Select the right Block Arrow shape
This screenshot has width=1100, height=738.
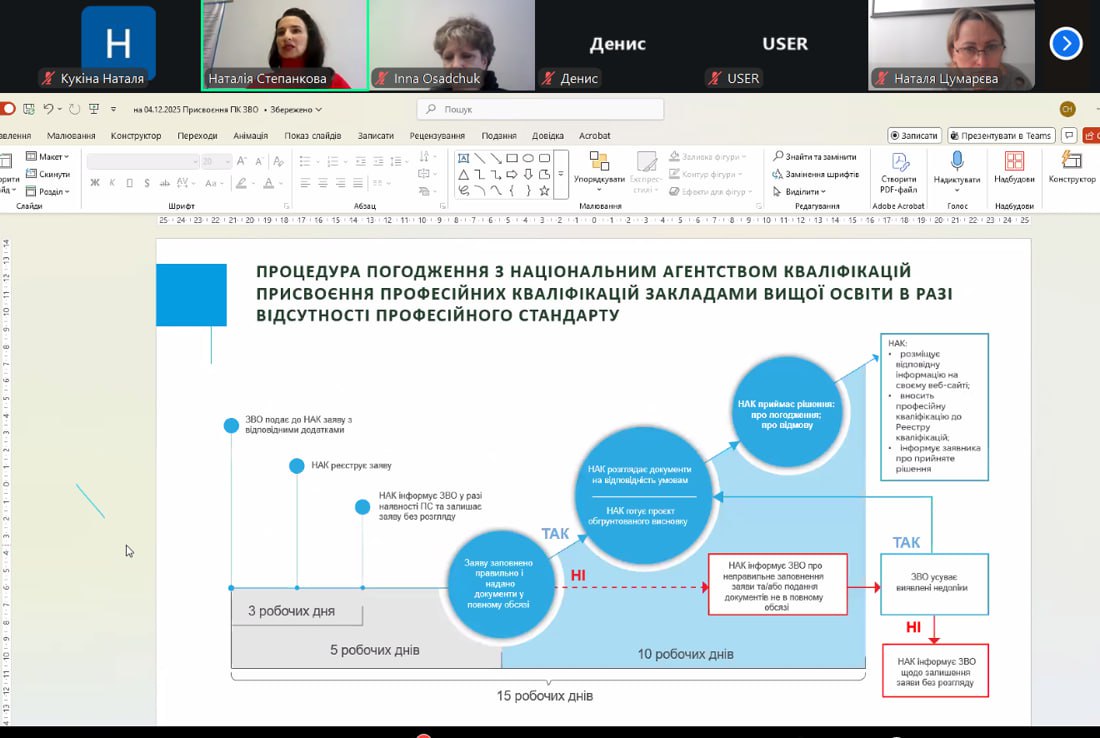coord(512,175)
